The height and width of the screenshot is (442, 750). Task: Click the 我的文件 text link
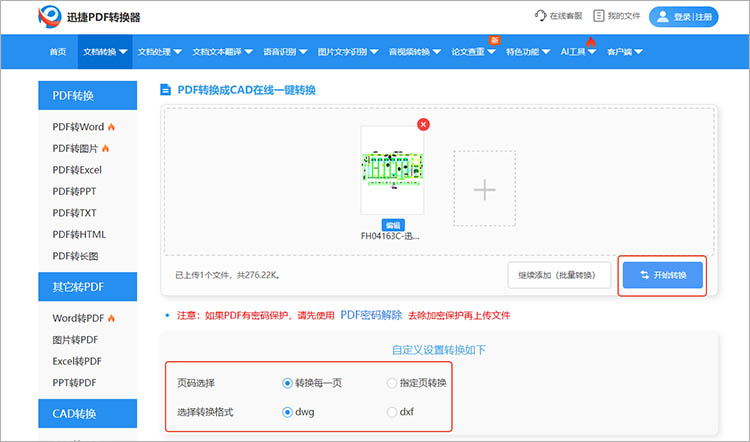click(624, 16)
